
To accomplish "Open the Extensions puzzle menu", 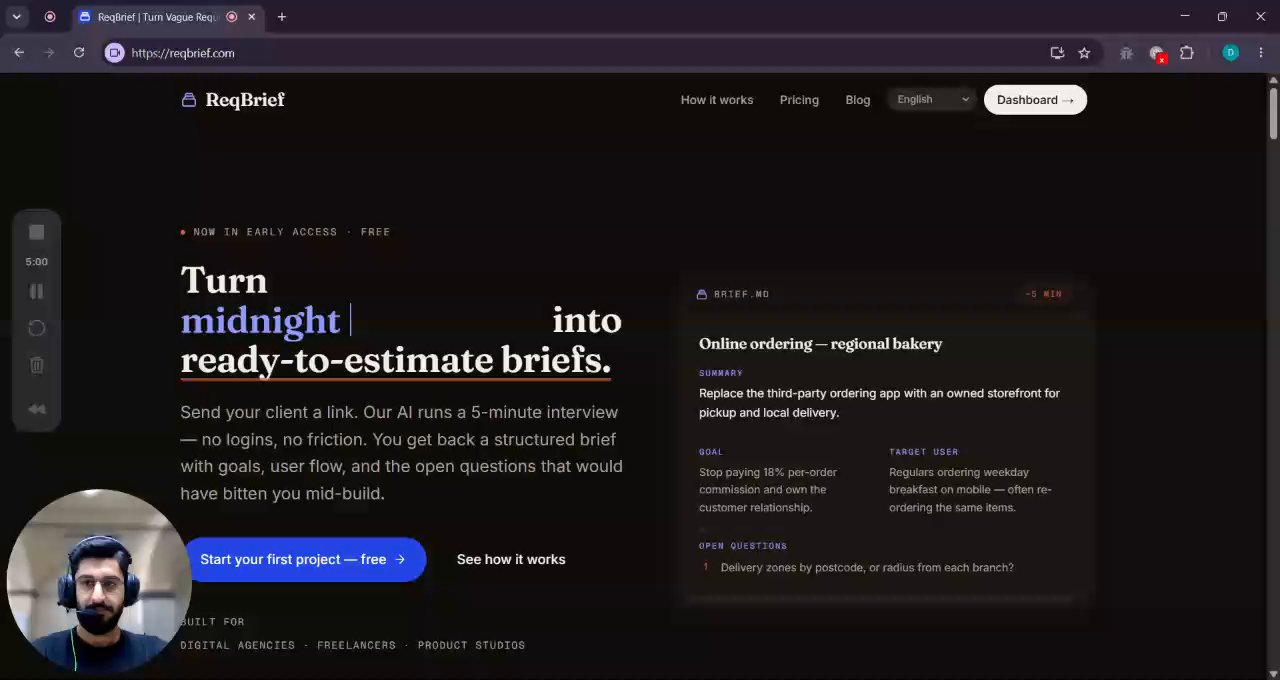I will pyautogui.click(x=1187, y=53).
